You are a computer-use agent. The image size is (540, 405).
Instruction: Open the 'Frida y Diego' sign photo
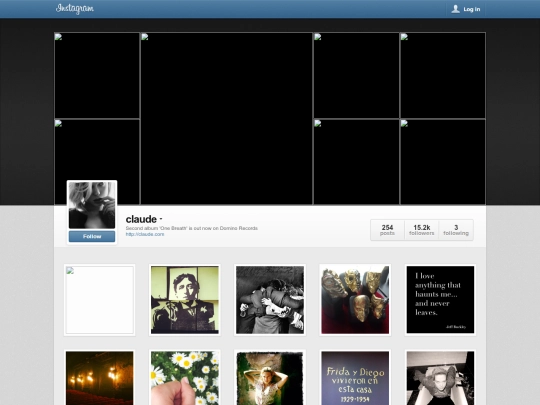pos(355,378)
